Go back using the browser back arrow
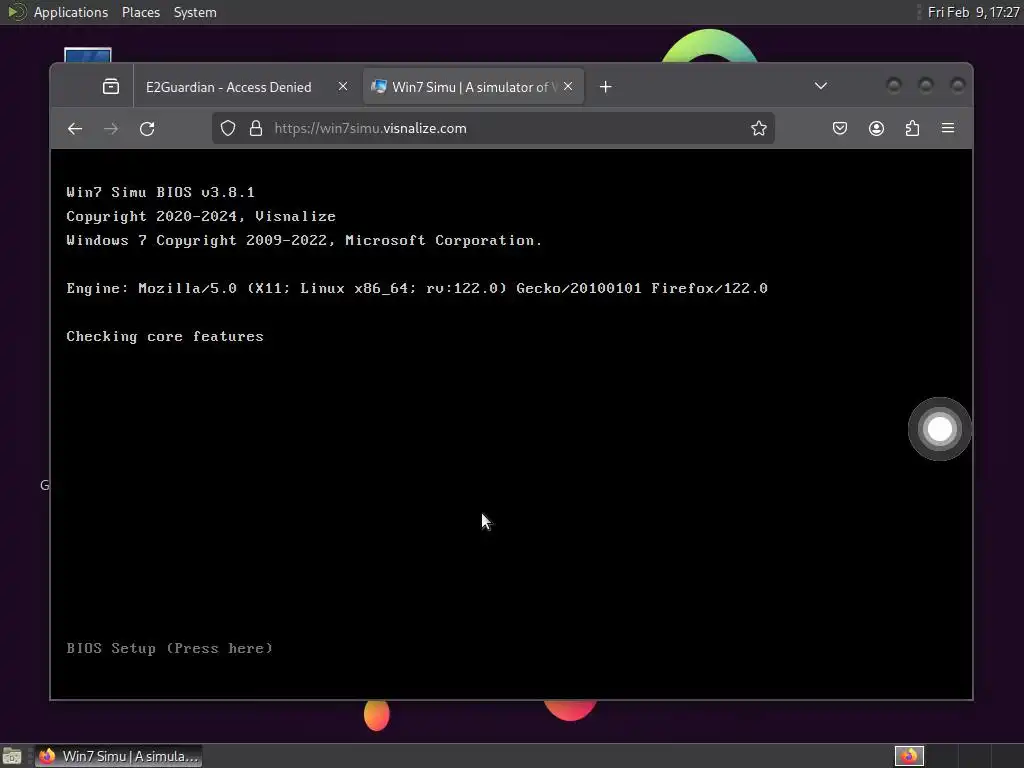 click(x=75, y=129)
